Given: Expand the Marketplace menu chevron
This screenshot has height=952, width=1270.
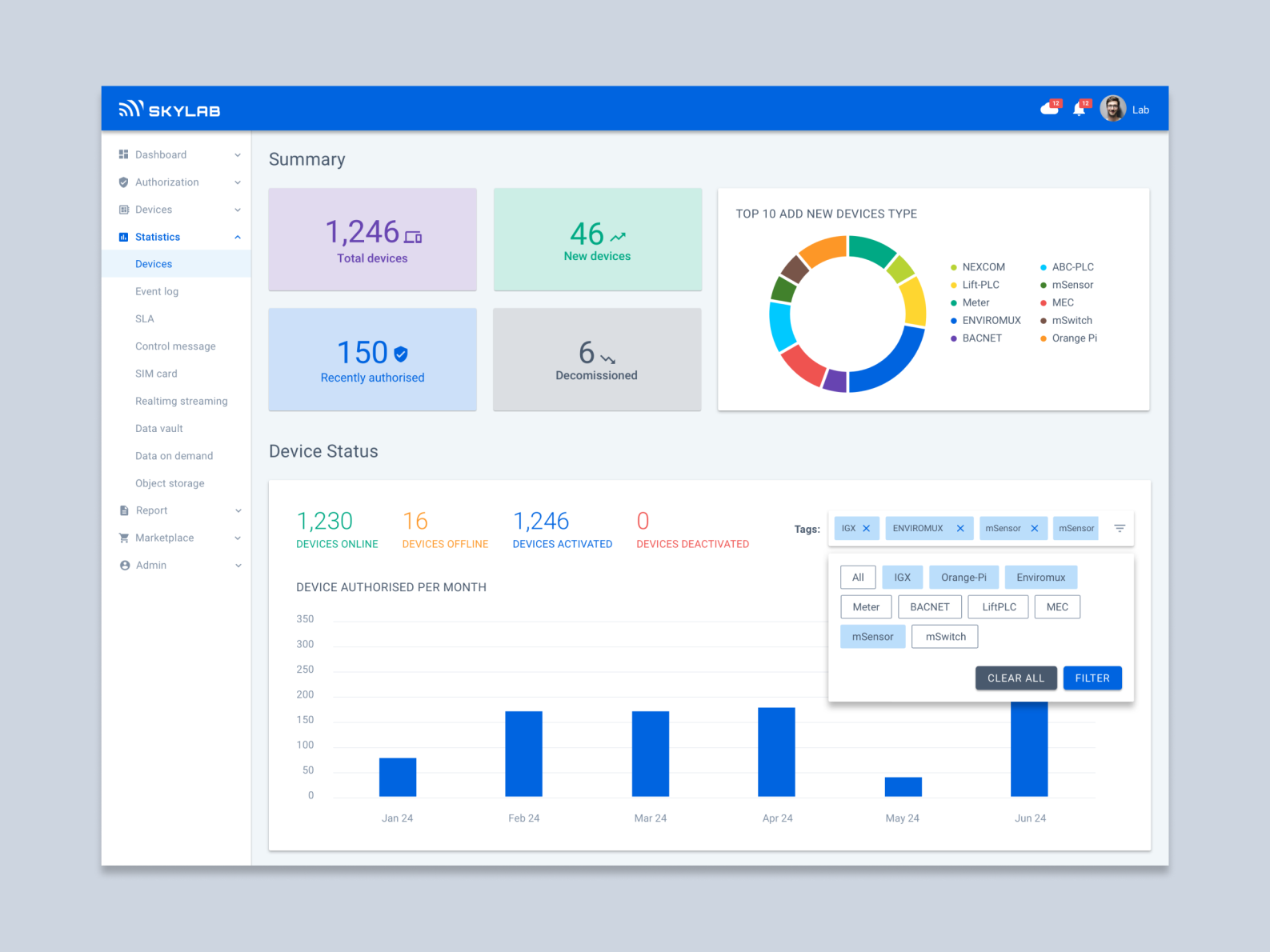Looking at the screenshot, I should tap(238, 538).
